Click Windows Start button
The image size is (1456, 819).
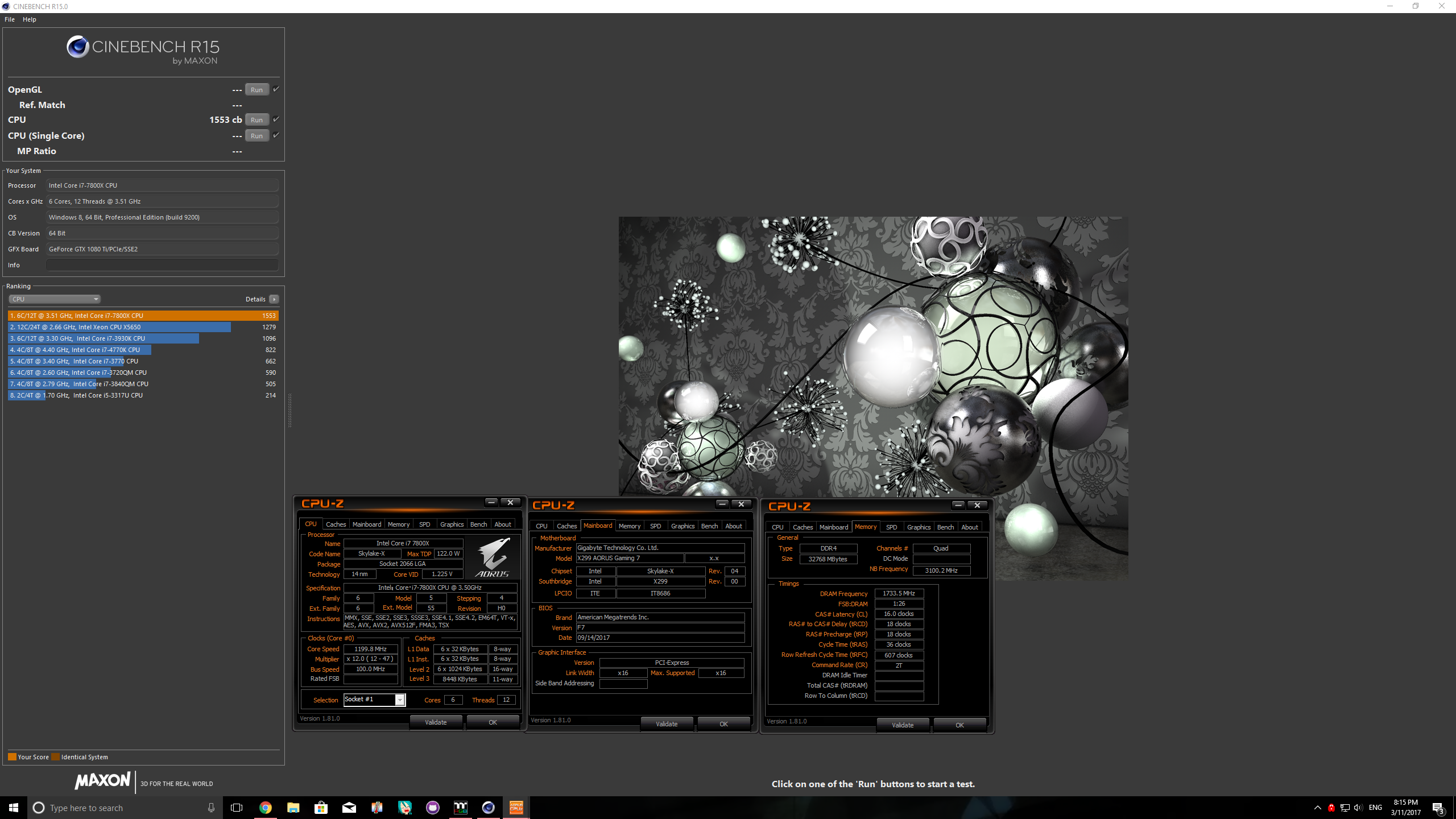click(x=14, y=808)
